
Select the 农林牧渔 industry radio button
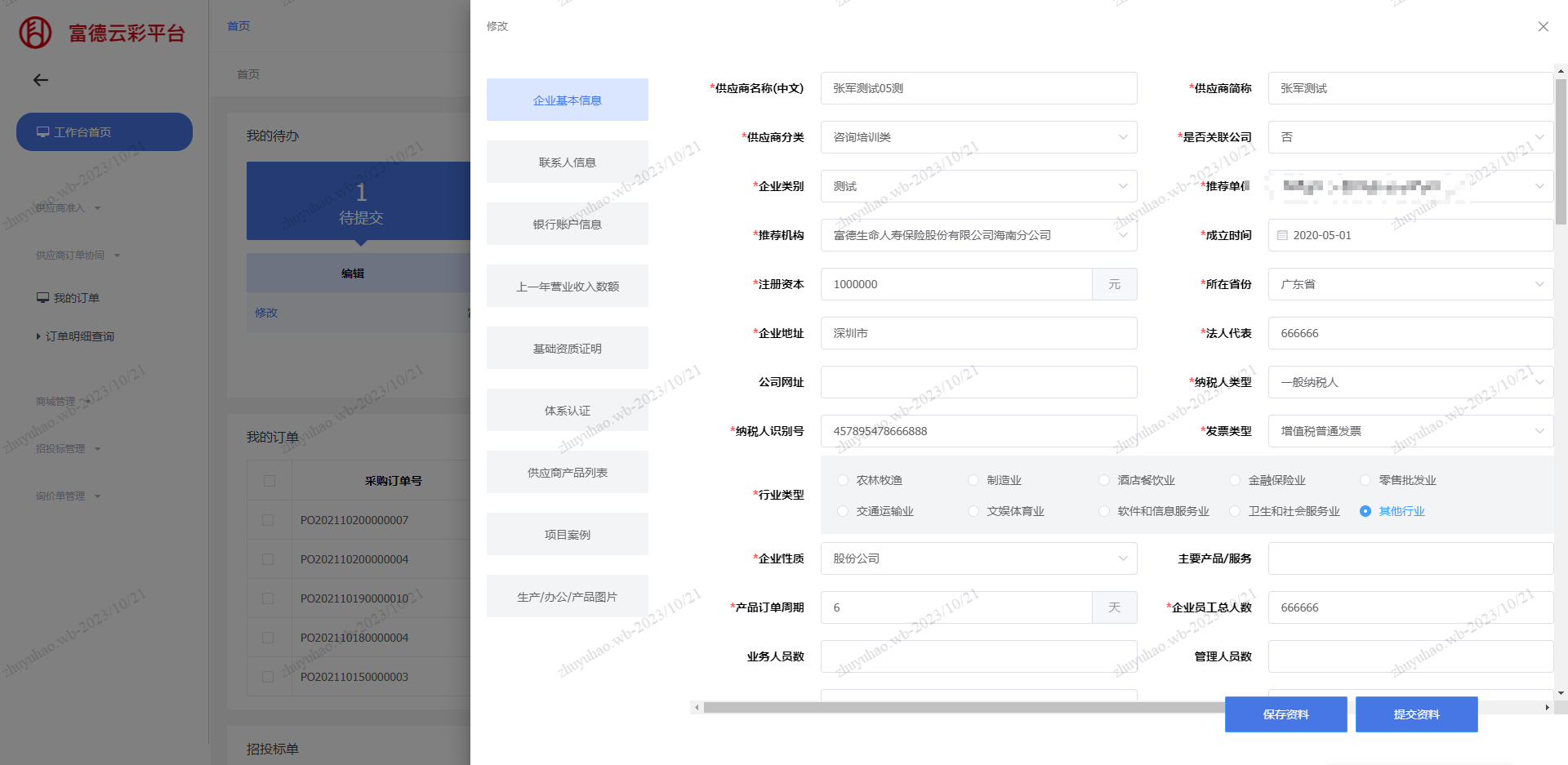[843, 480]
